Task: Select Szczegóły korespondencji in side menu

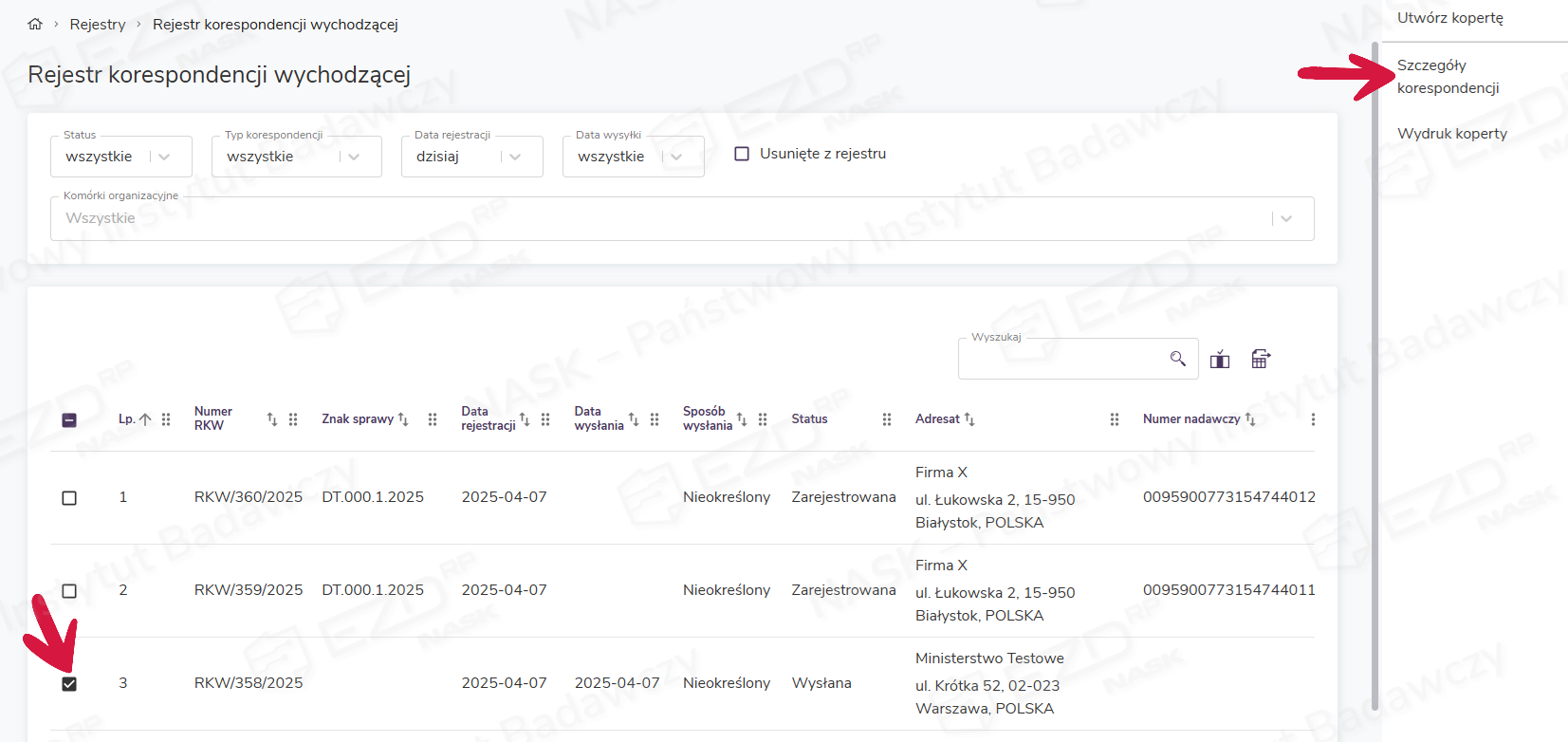Action: [1448, 77]
